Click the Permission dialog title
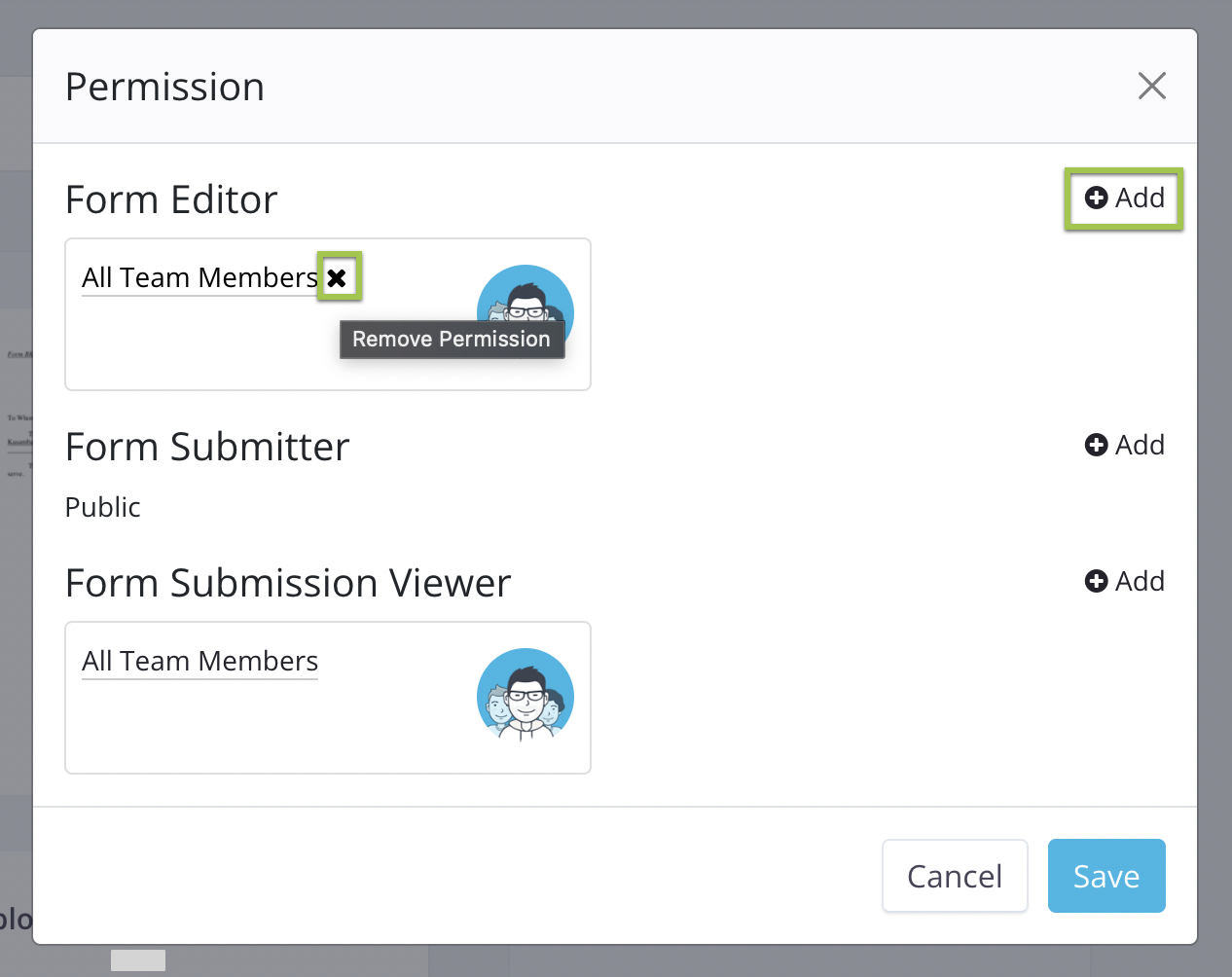 pos(164,88)
